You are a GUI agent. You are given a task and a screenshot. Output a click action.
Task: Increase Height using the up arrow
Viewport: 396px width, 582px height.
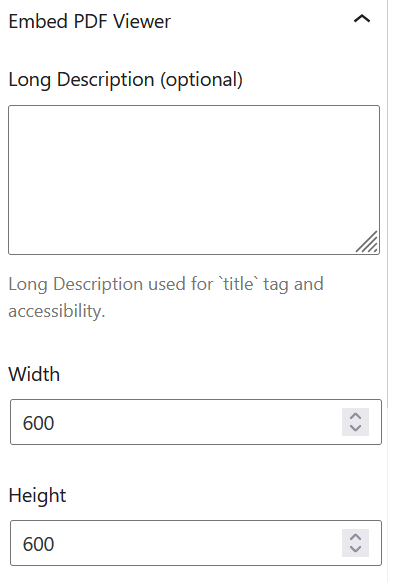356,537
